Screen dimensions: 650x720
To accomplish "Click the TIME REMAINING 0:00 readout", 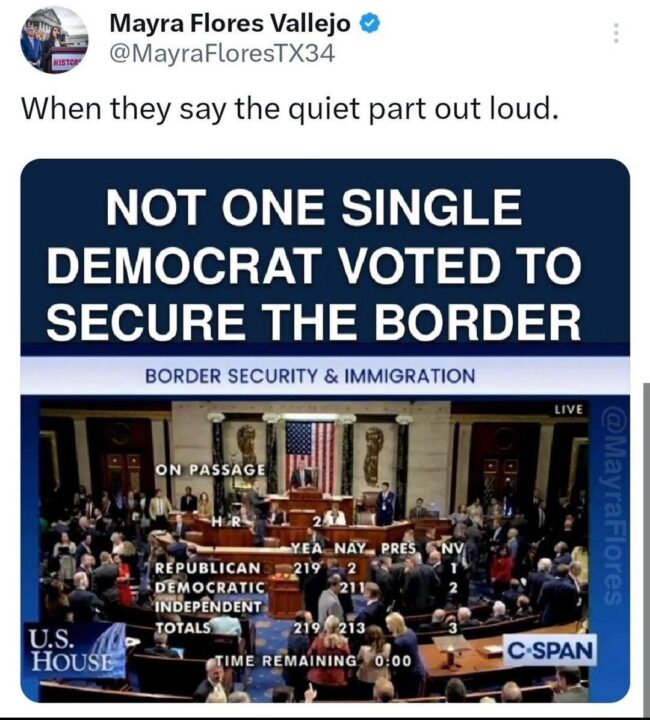I will pos(314,661).
